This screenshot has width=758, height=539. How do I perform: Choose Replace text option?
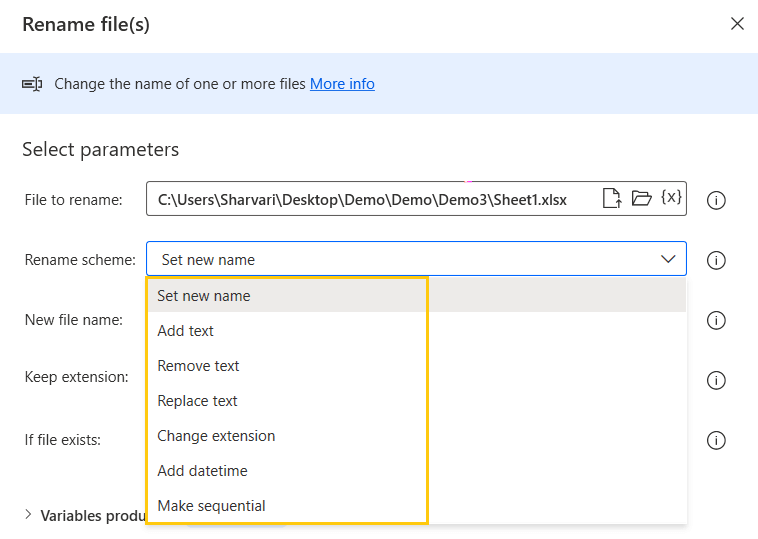416,401
